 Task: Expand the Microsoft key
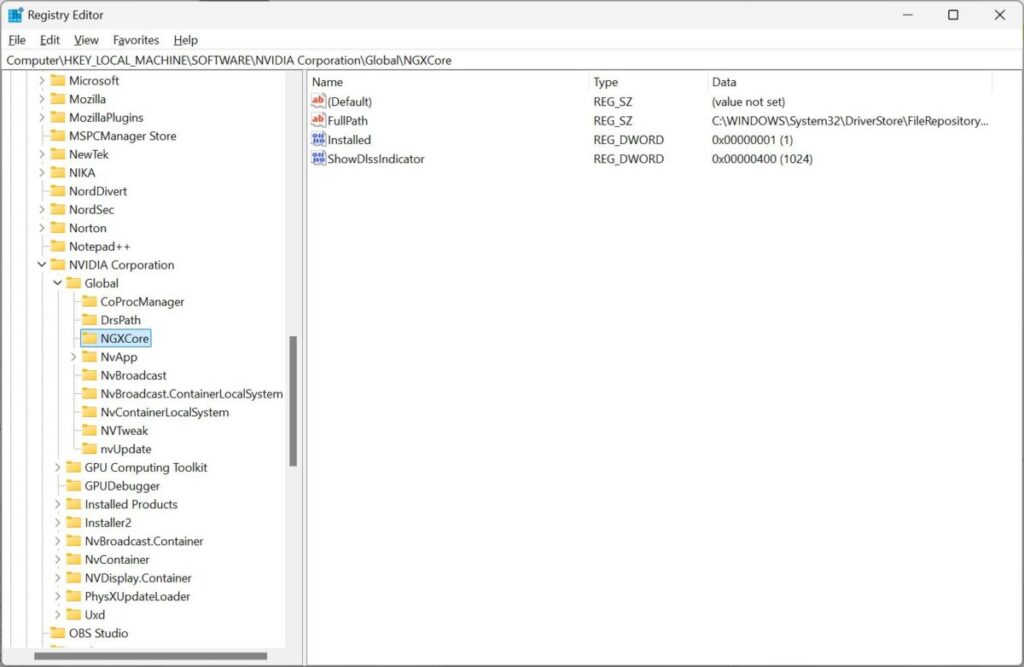coord(42,80)
